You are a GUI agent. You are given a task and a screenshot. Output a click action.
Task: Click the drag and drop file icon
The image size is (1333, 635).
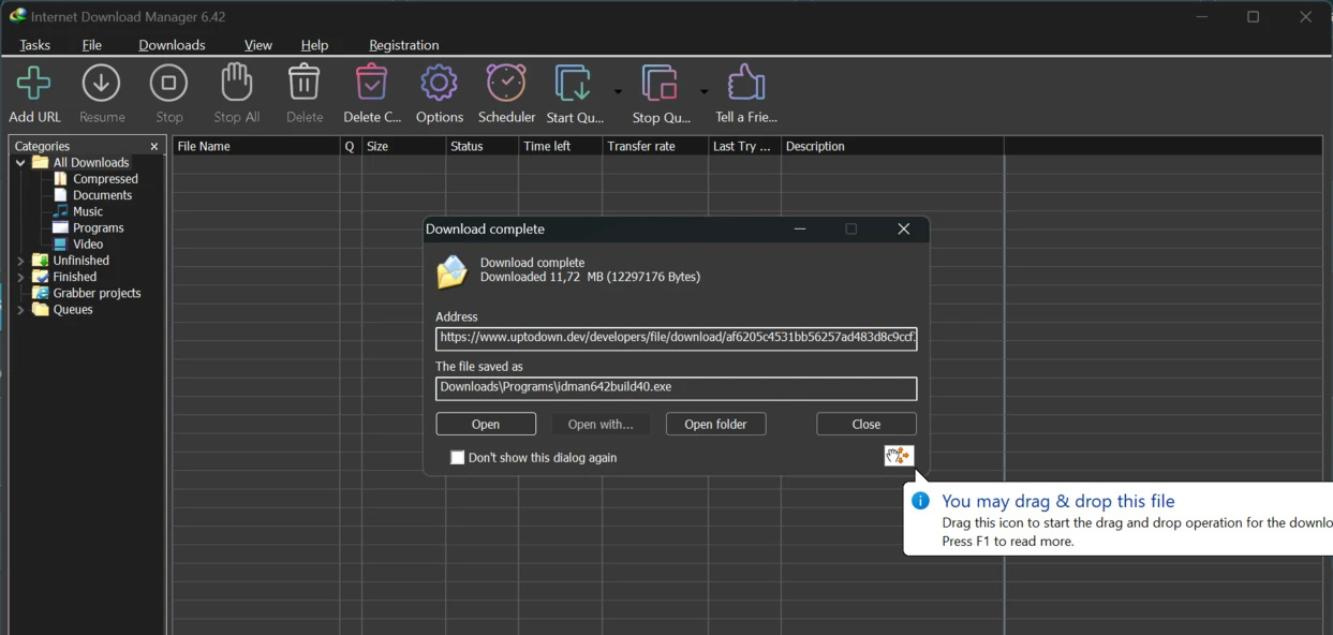(898, 456)
